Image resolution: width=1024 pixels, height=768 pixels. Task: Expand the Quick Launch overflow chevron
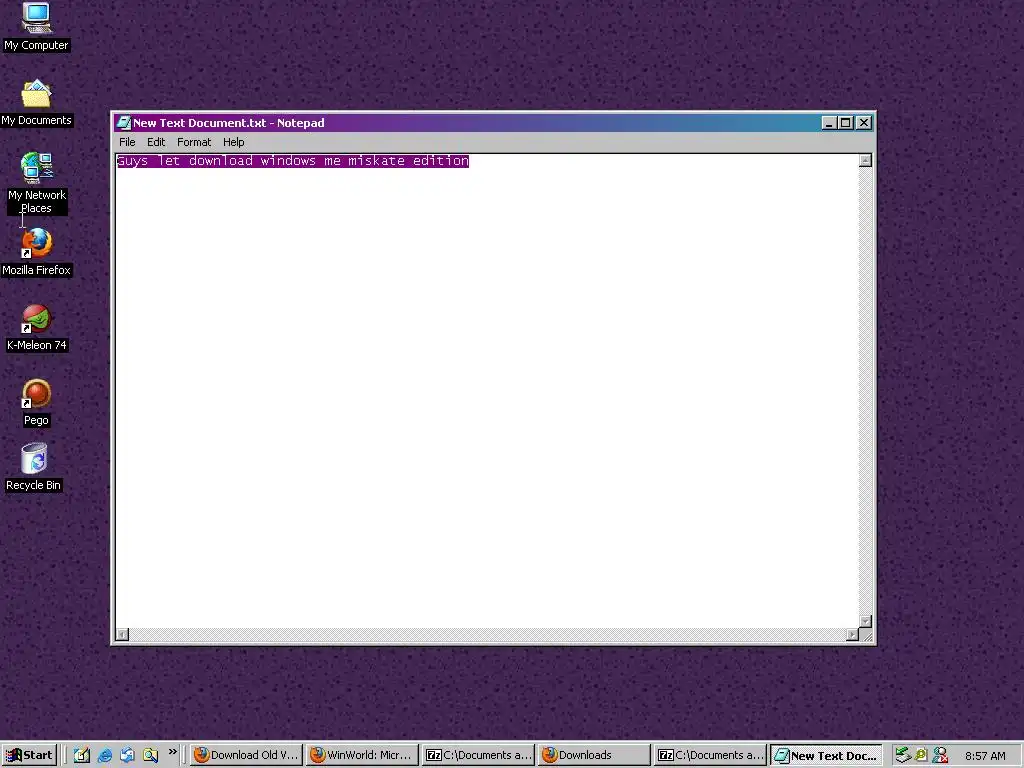click(x=172, y=752)
